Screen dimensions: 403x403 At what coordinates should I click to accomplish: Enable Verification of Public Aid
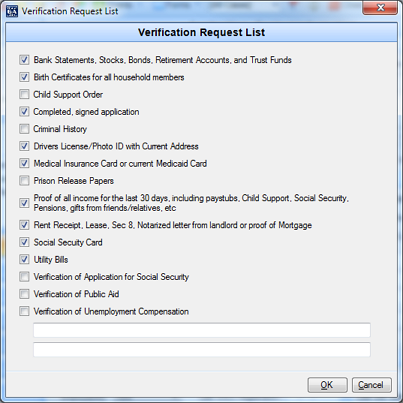(x=24, y=294)
